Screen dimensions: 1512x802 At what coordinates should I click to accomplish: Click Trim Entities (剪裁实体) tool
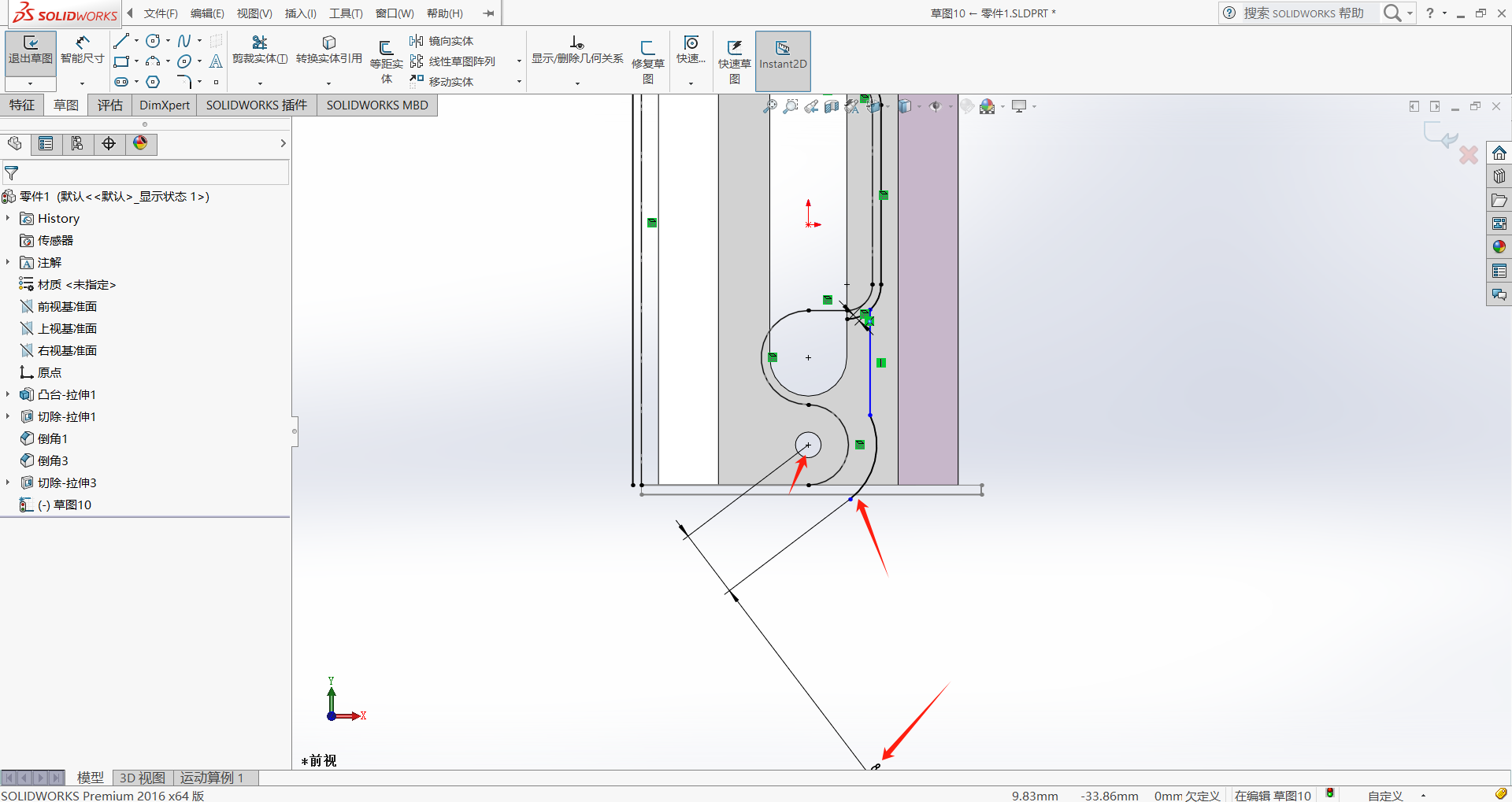260,50
